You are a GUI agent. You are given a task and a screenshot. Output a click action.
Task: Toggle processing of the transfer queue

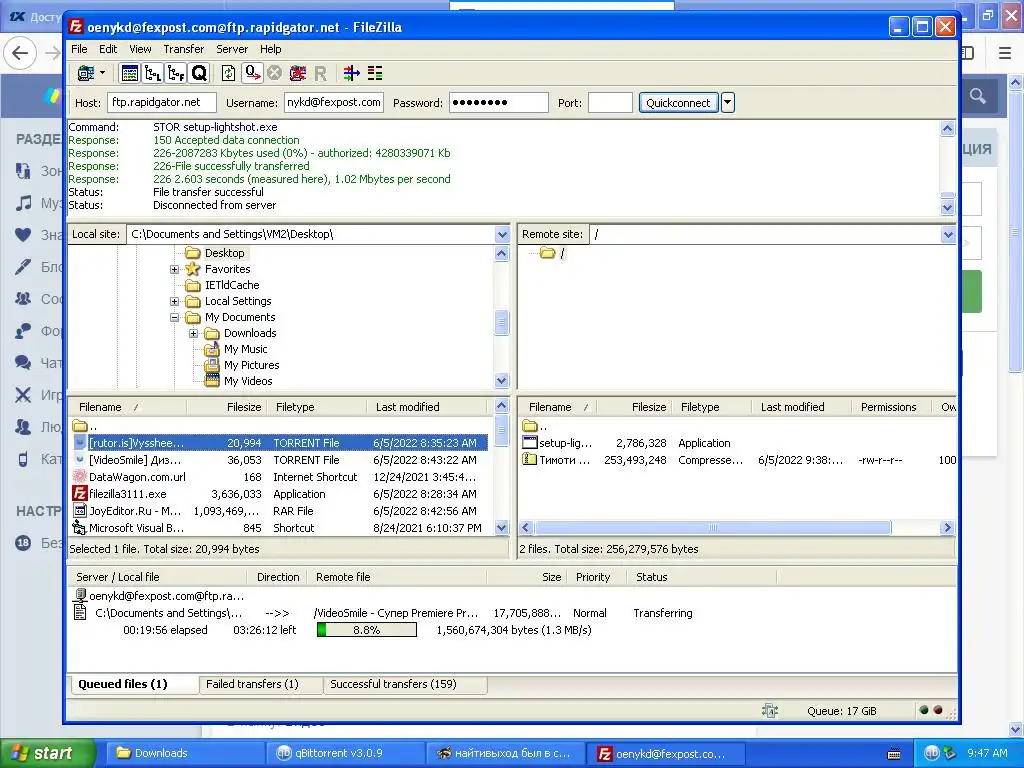pyautogui.click(x=252, y=73)
